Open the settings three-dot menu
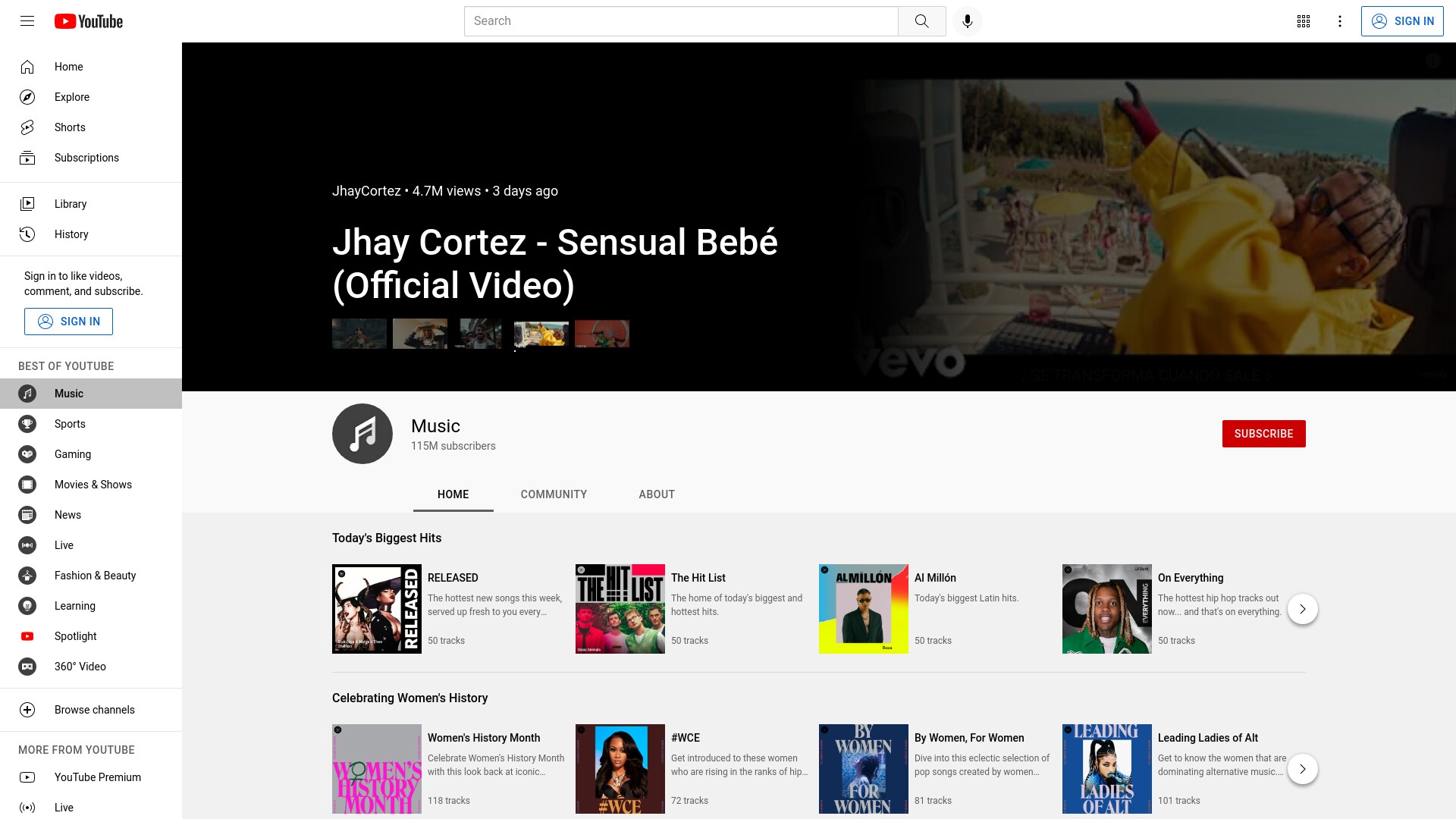 click(1340, 21)
